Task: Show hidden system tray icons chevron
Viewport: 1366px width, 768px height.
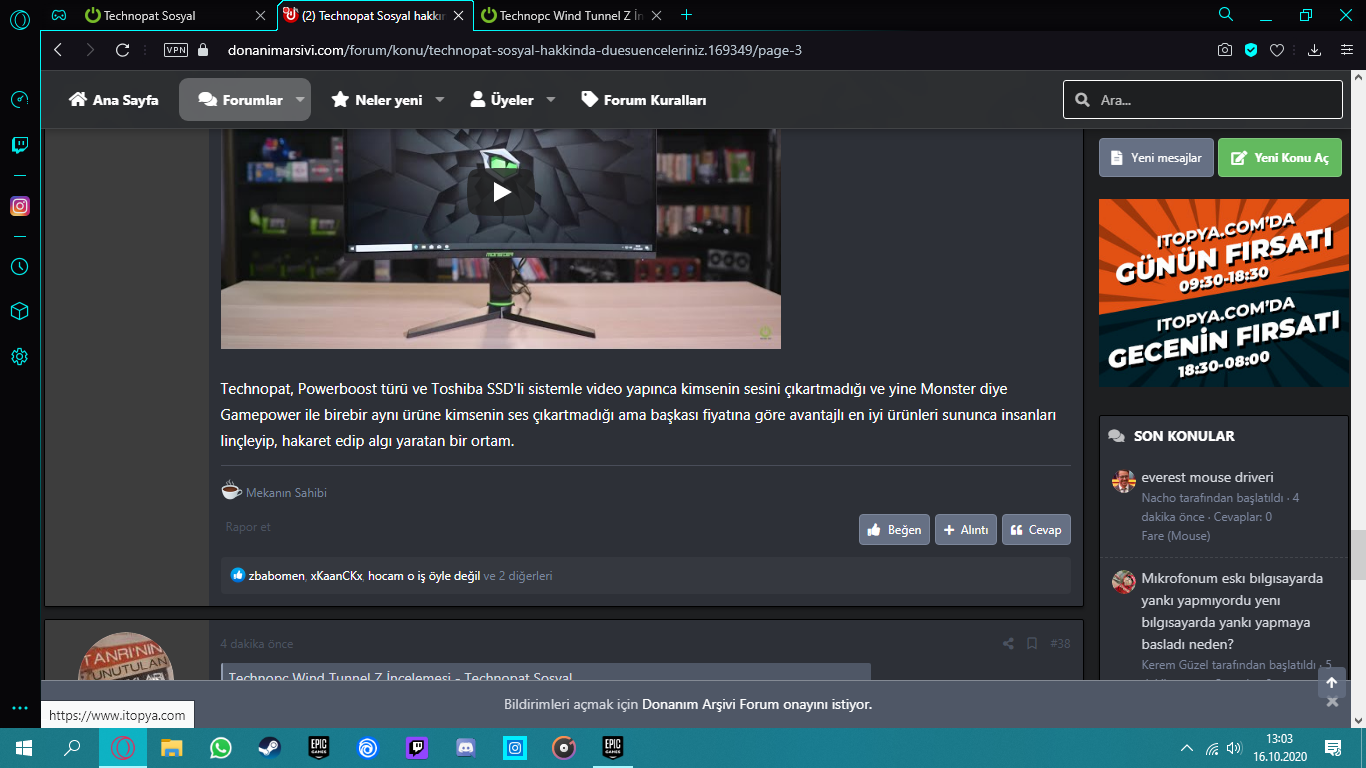Action: pyautogui.click(x=1187, y=747)
